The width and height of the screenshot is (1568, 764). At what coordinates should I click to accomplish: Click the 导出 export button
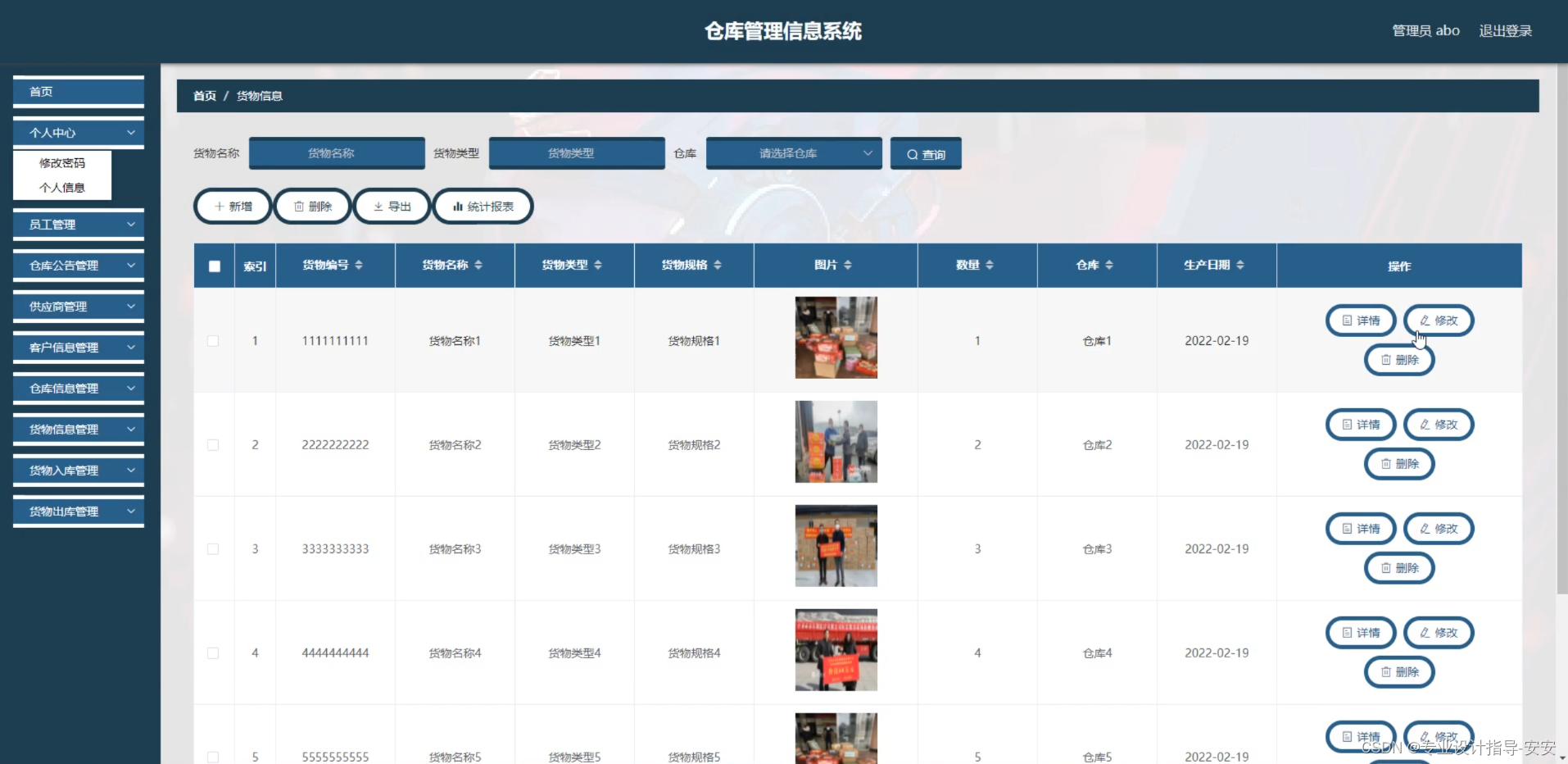[x=392, y=207]
